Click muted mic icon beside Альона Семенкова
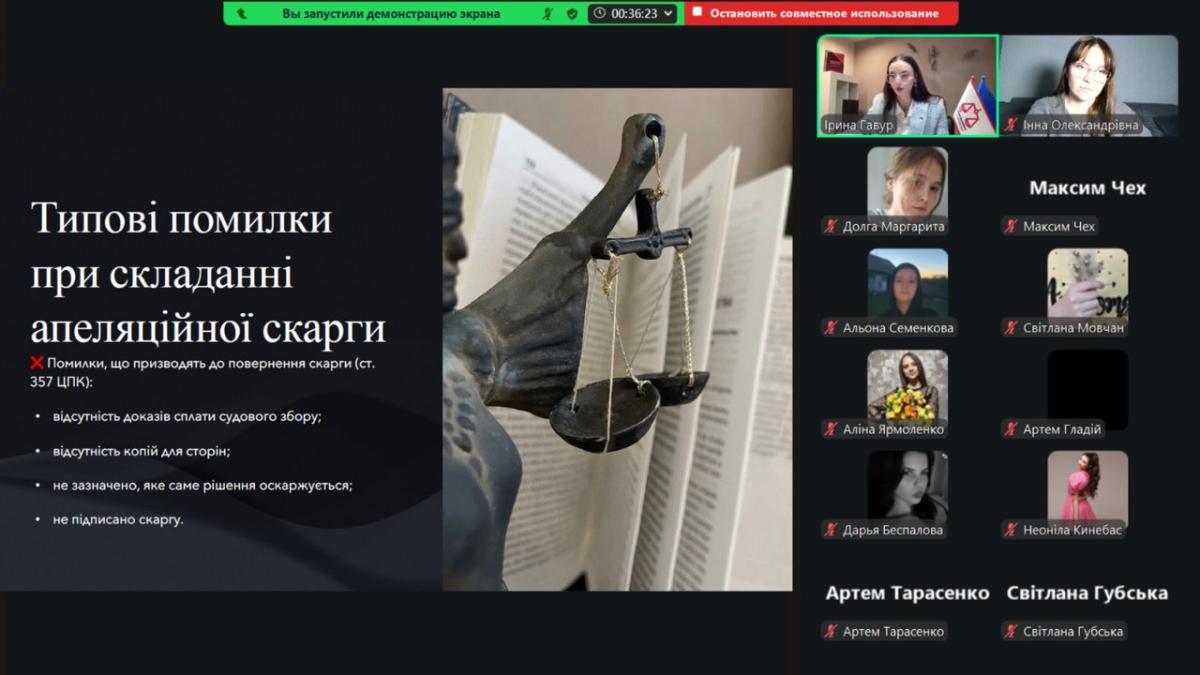1200x675 pixels. 831,327
